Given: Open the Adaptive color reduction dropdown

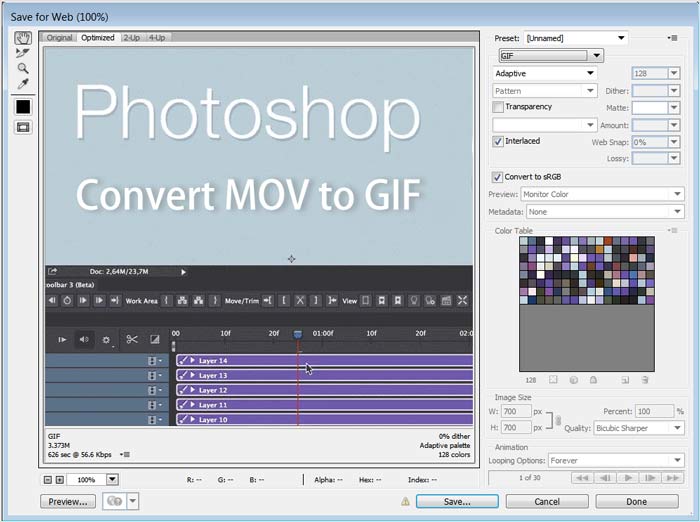Looking at the screenshot, I should pyautogui.click(x=545, y=73).
